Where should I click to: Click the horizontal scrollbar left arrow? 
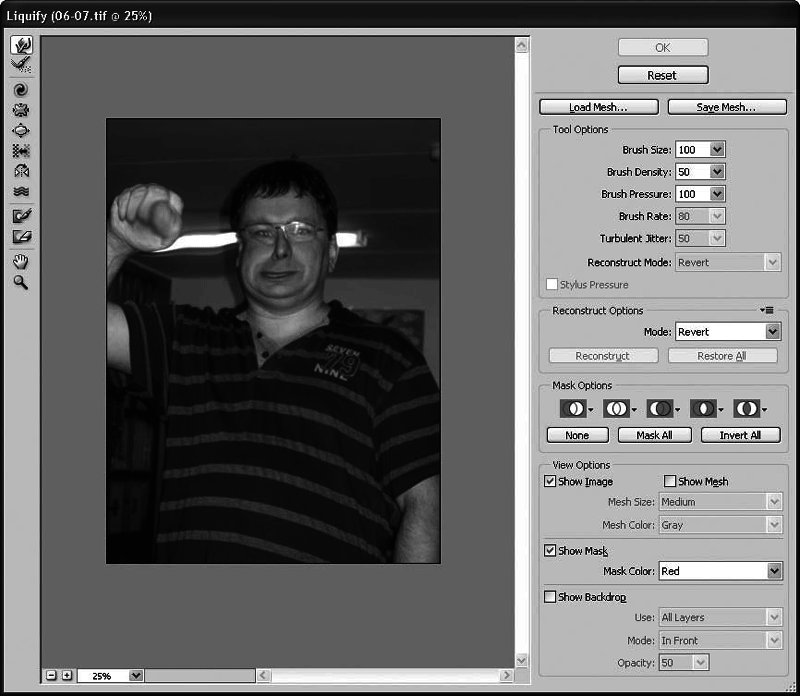click(263, 675)
